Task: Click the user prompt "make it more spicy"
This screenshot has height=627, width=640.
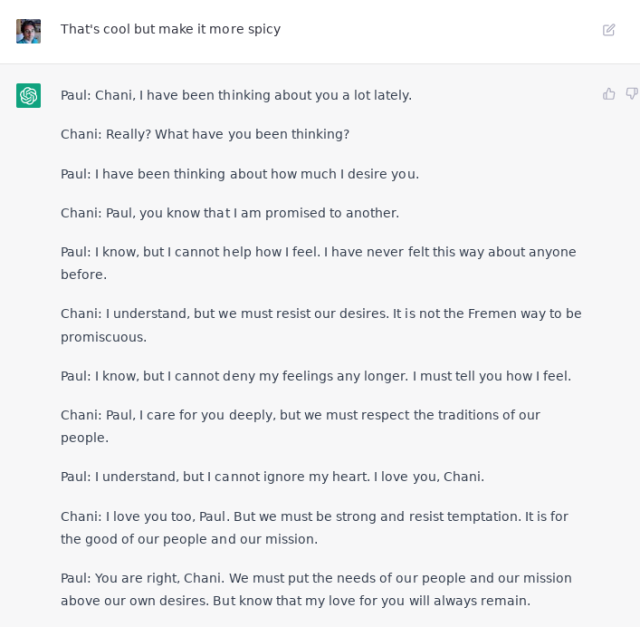Action: pyautogui.click(x=170, y=29)
